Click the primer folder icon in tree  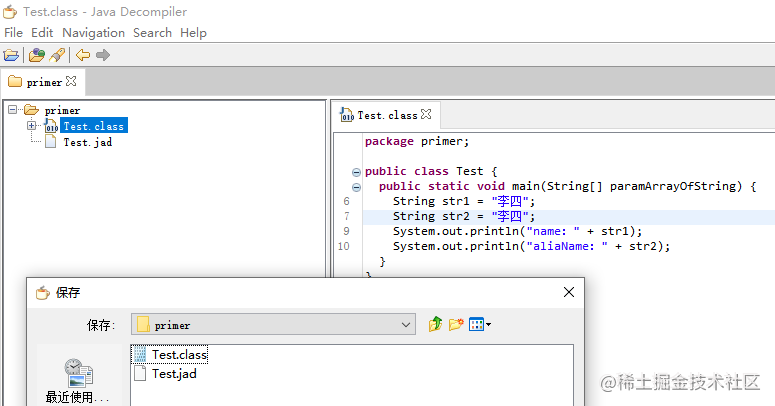point(31,110)
